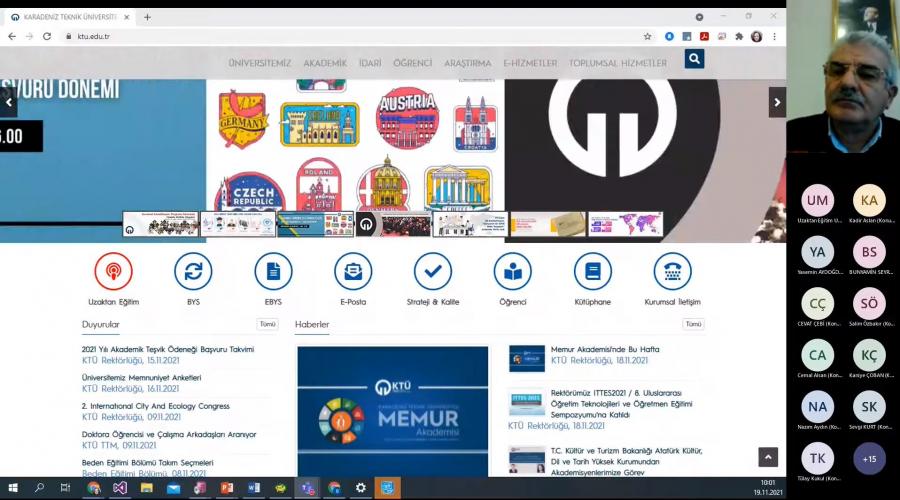Go to next slide with right arrow
The image size is (900, 500).
[777, 101]
